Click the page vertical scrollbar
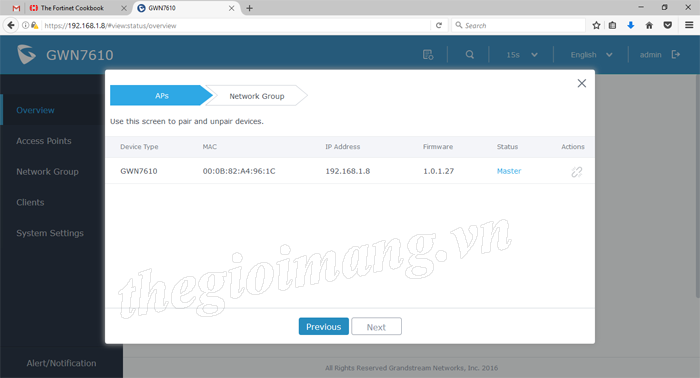Viewport: 700px width, 378px height. click(697, 185)
